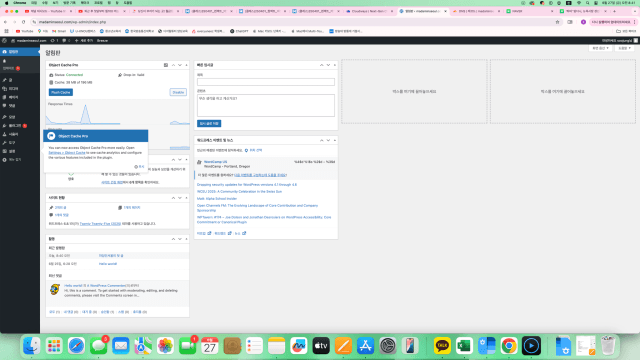Toggle the Quick Draft widget panel

click(x=335, y=65)
